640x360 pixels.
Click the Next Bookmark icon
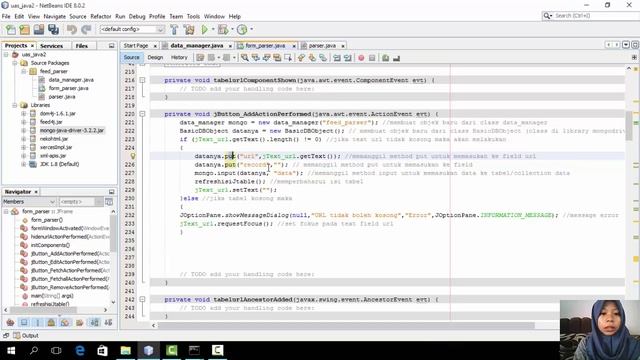click(312, 58)
